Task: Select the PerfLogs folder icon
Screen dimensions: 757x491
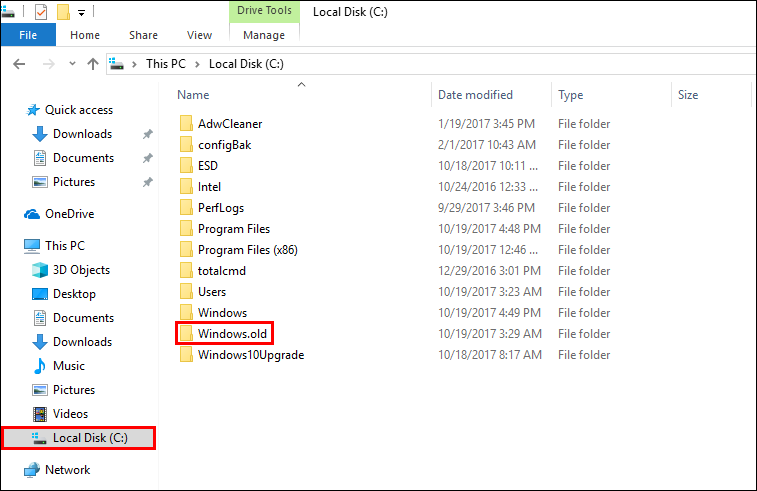Action: 186,208
